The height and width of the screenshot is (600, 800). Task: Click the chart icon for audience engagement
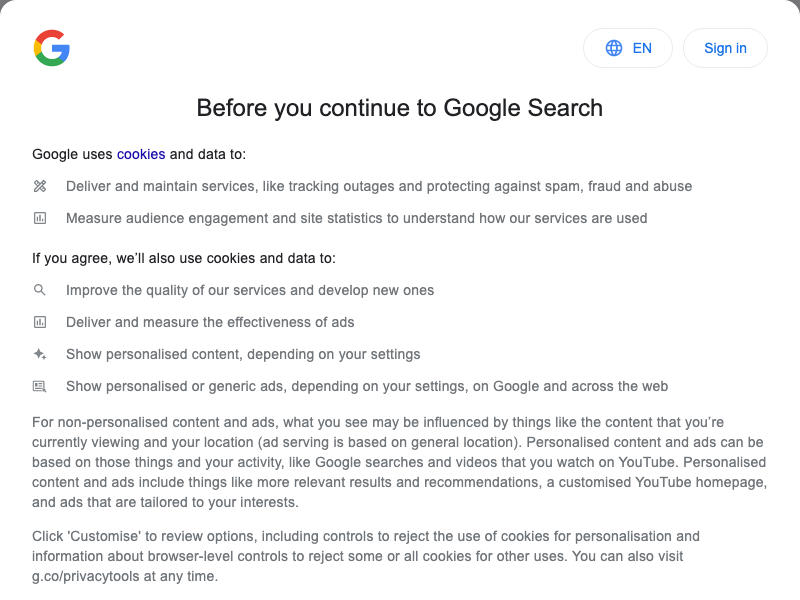coord(40,218)
